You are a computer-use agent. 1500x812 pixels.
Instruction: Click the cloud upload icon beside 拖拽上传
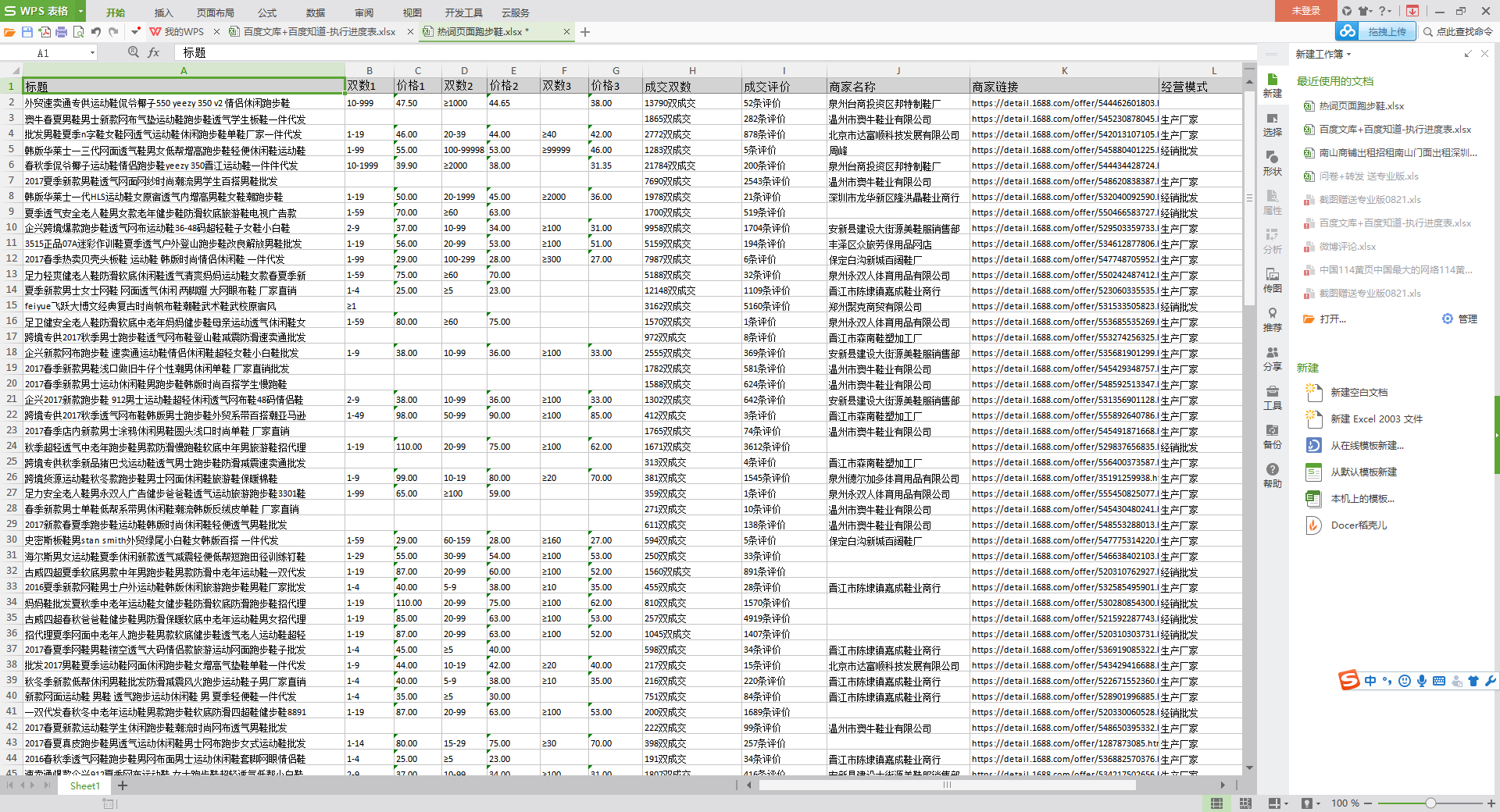[x=1347, y=31]
